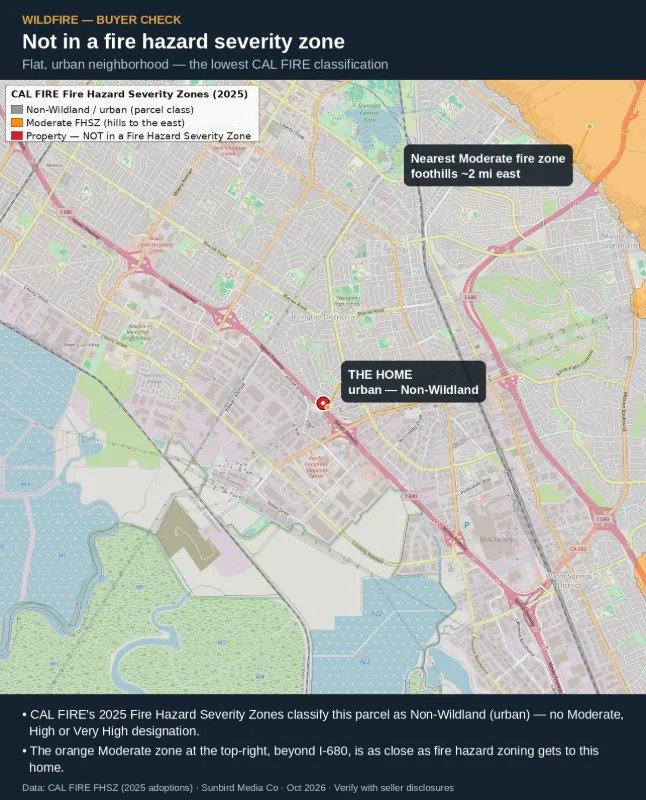646x800 pixels.
Task: Click bullet about CAL FIRE's 2025 parcel classification
Action: [323, 722]
